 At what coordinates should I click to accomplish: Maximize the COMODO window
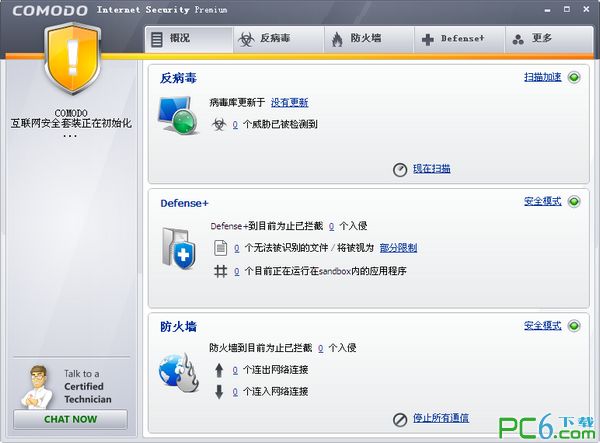click(567, 9)
